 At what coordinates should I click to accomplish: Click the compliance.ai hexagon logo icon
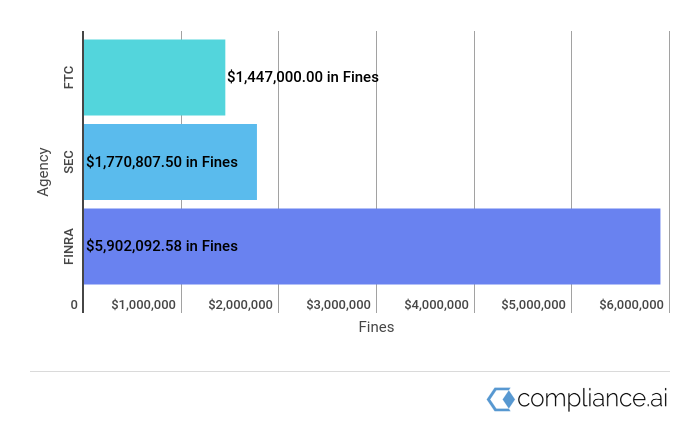point(500,399)
